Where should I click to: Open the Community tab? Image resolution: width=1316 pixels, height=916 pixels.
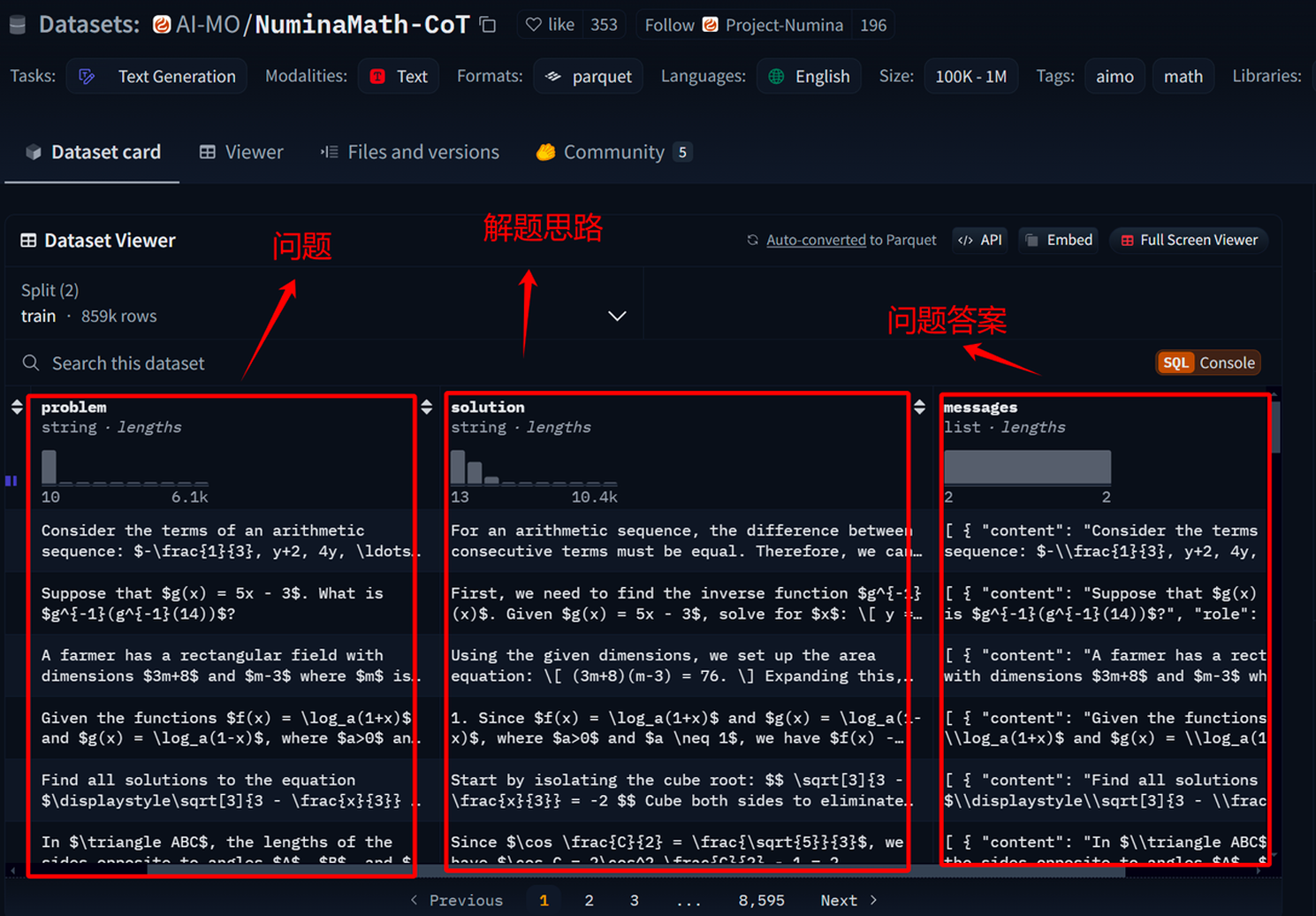pos(612,152)
